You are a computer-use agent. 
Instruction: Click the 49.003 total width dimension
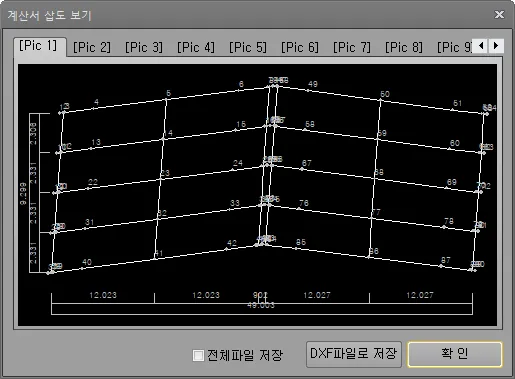point(261,305)
